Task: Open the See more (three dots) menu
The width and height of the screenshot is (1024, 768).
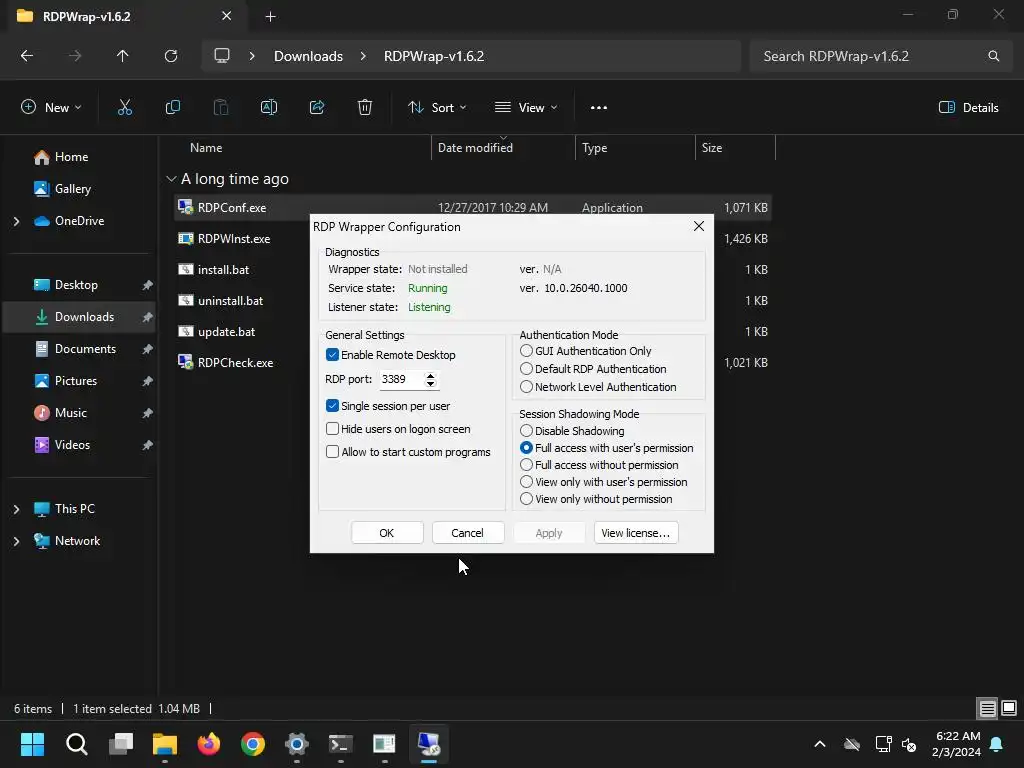Action: pyautogui.click(x=599, y=108)
